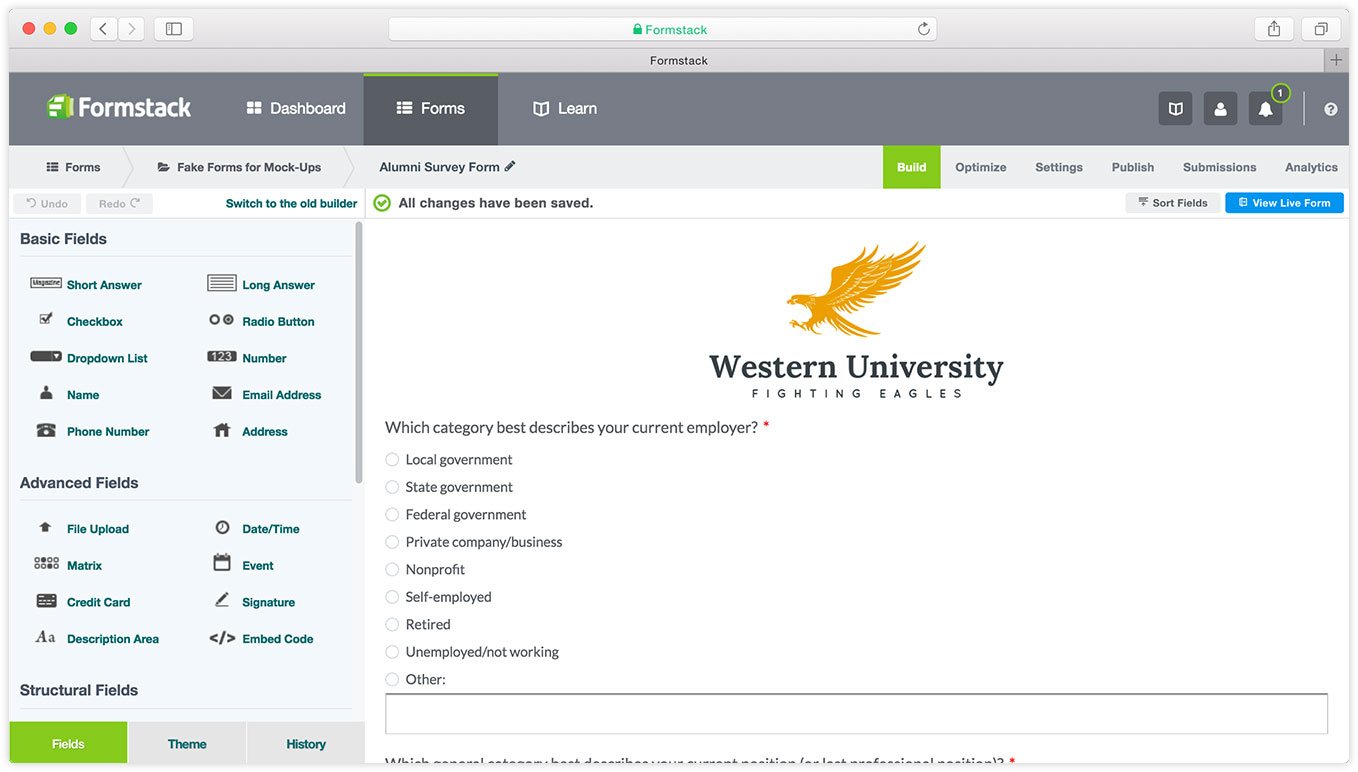Add a File Upload field icon
This screenshot has height=772, width=1358.
pyautogui.click(x=45, y=527)
